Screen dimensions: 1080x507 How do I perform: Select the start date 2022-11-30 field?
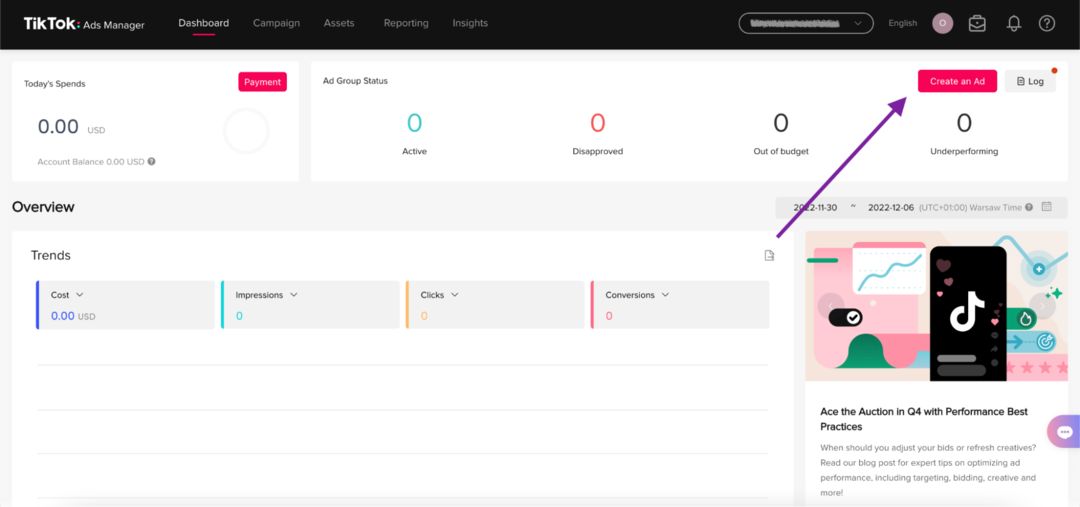(815, 208)
